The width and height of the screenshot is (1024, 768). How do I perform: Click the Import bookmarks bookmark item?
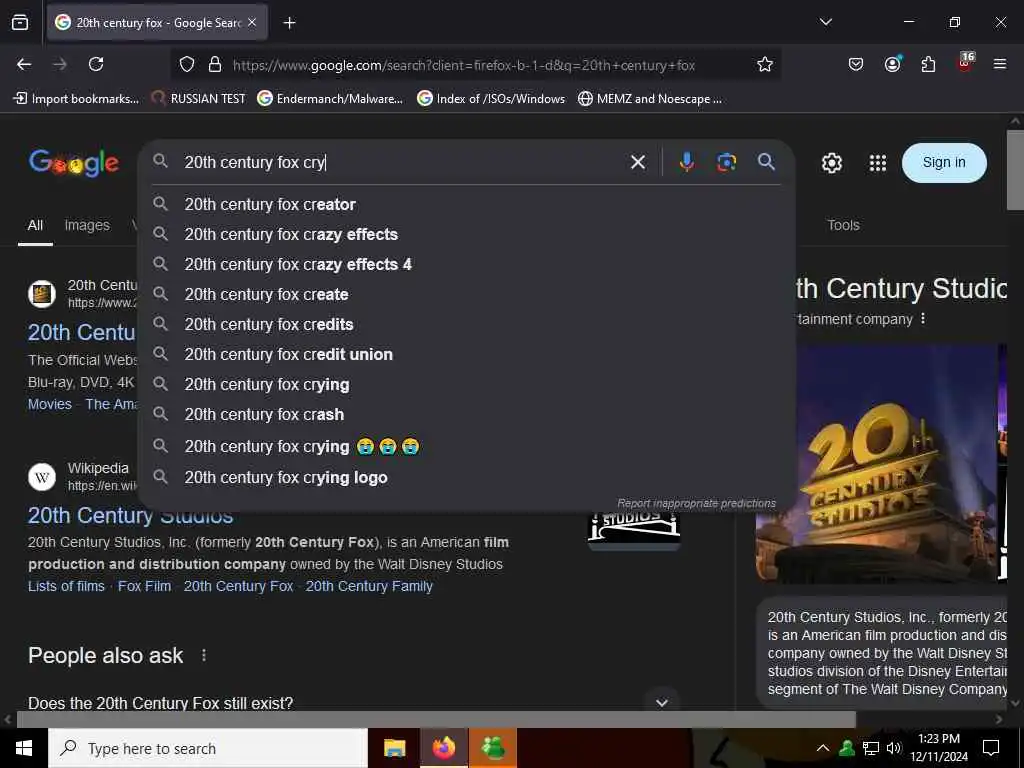76,99
